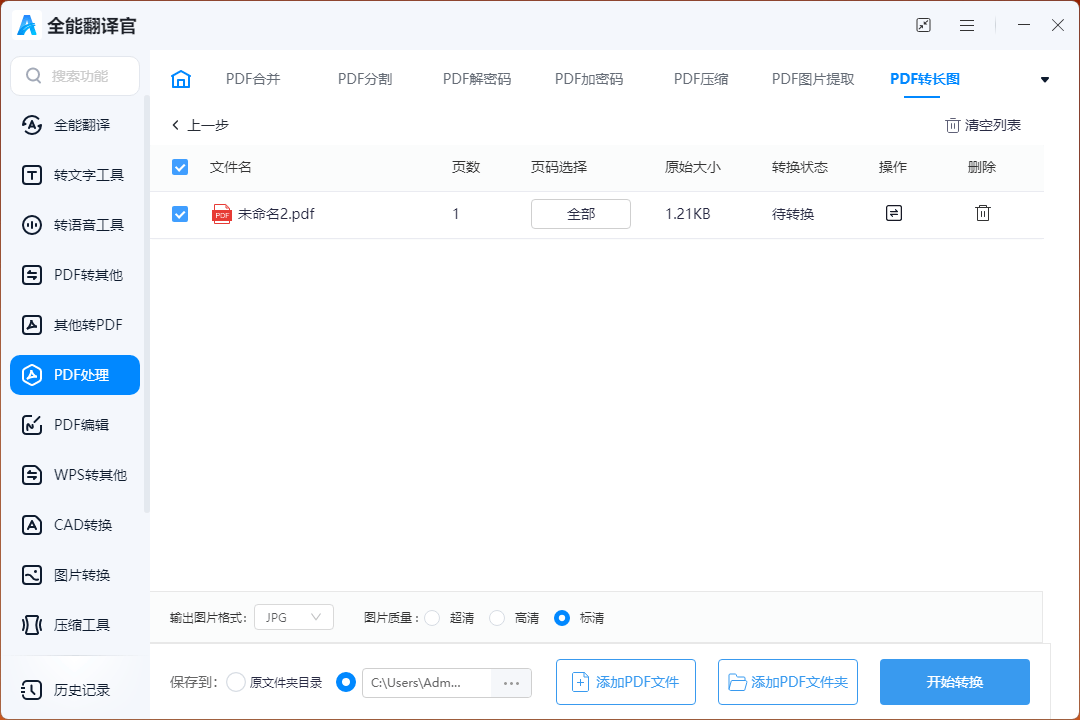Click the convert icon for 未命名2.pdf
Viewport: 1080px width, 720px height.
coord(893,213)
